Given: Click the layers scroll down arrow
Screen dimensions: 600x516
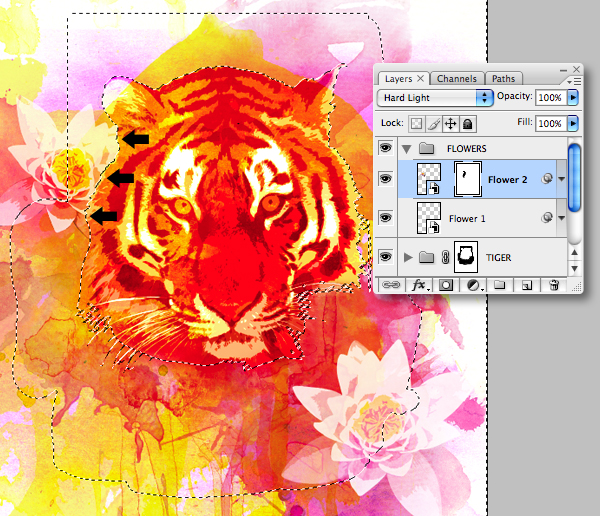Looking at the screenshot, I should point(574,269).
